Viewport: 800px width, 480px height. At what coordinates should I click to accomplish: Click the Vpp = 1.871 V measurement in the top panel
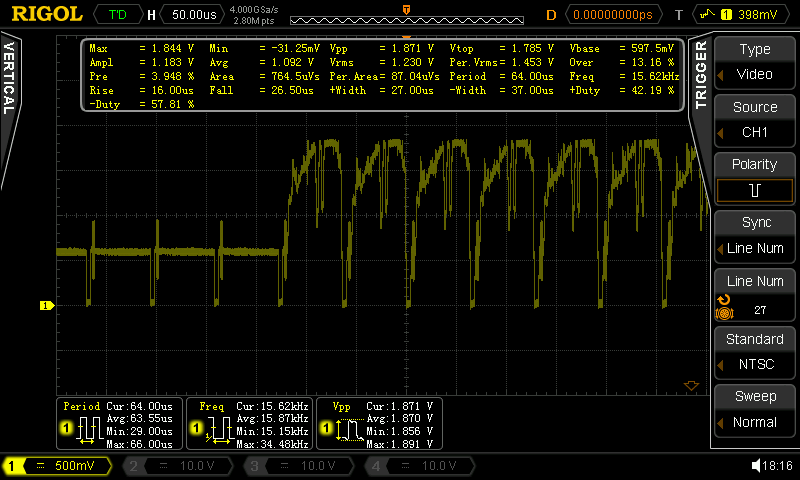[x=382, y=48]
